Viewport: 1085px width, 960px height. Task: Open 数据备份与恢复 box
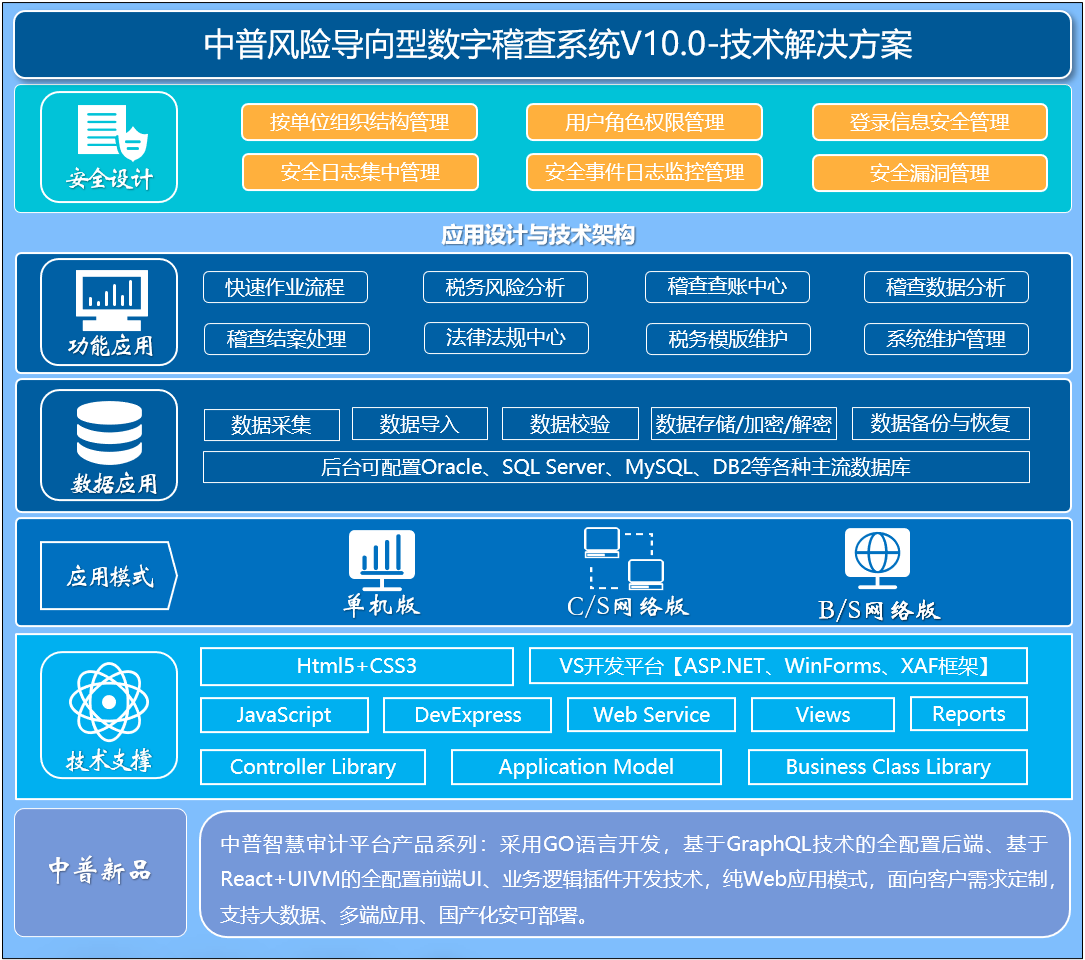tap(940, 424)
